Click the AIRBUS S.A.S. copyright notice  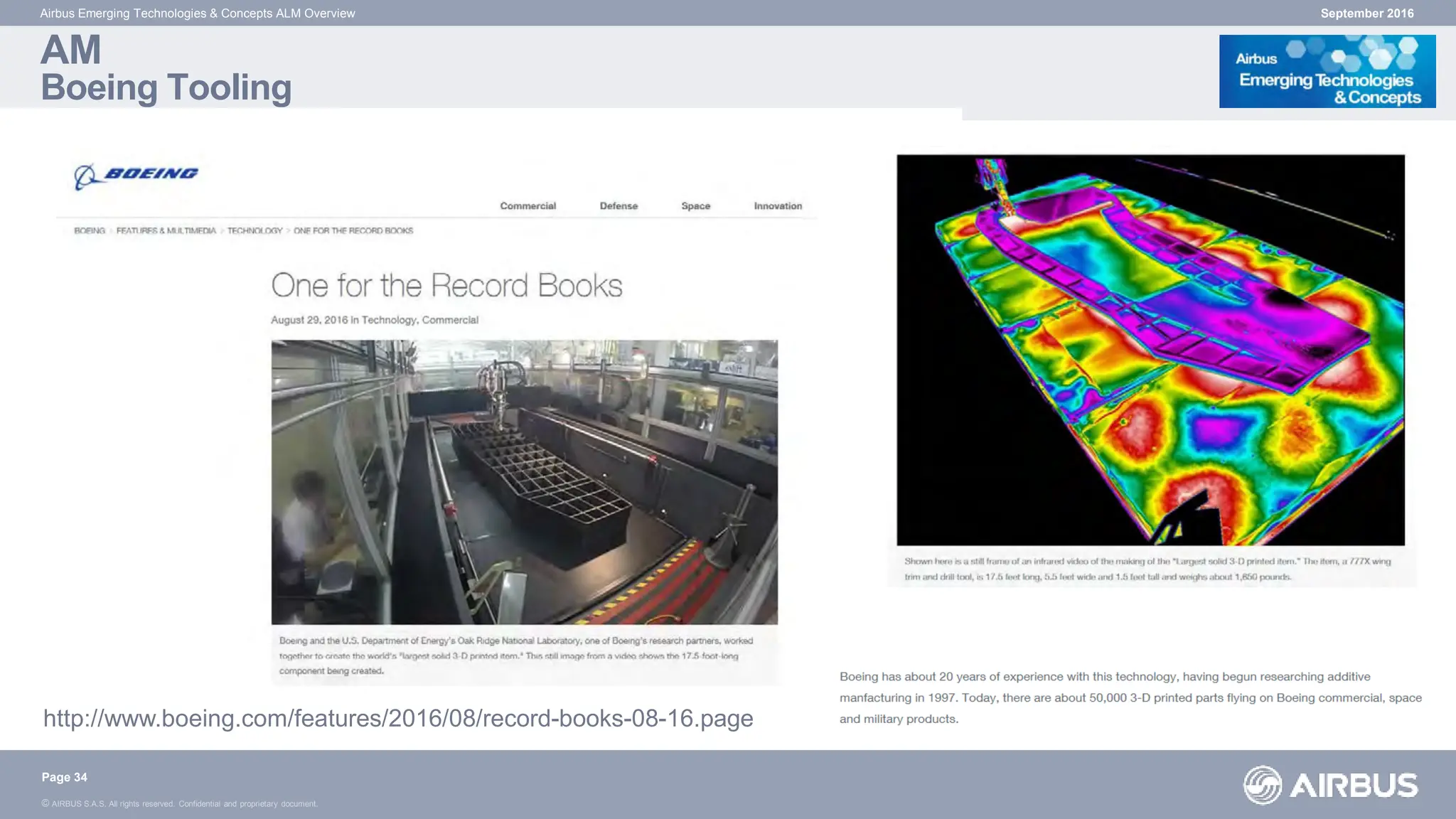[179, 804]
